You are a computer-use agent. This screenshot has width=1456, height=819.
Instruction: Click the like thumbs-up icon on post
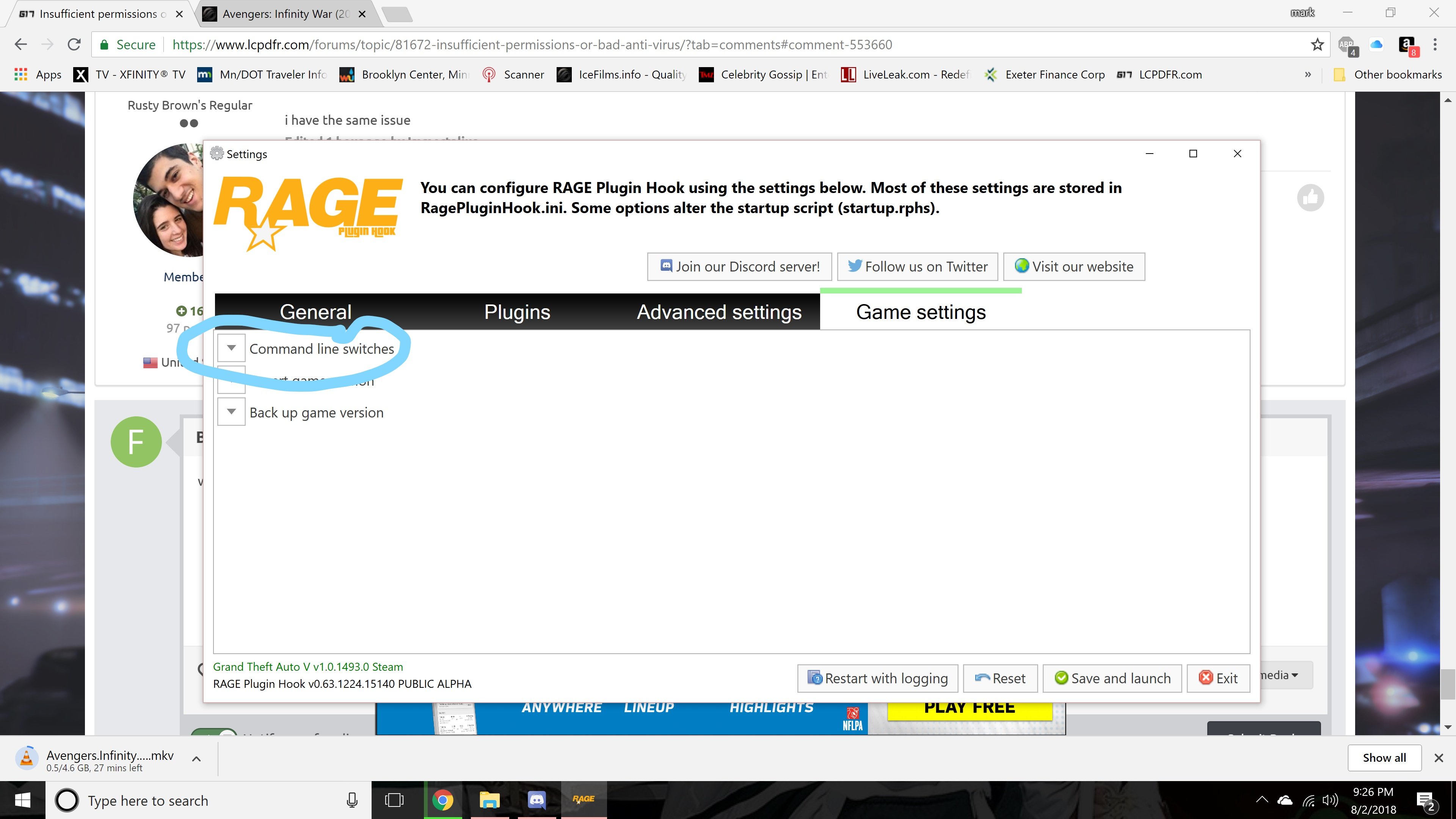[x=1310, y=198]
